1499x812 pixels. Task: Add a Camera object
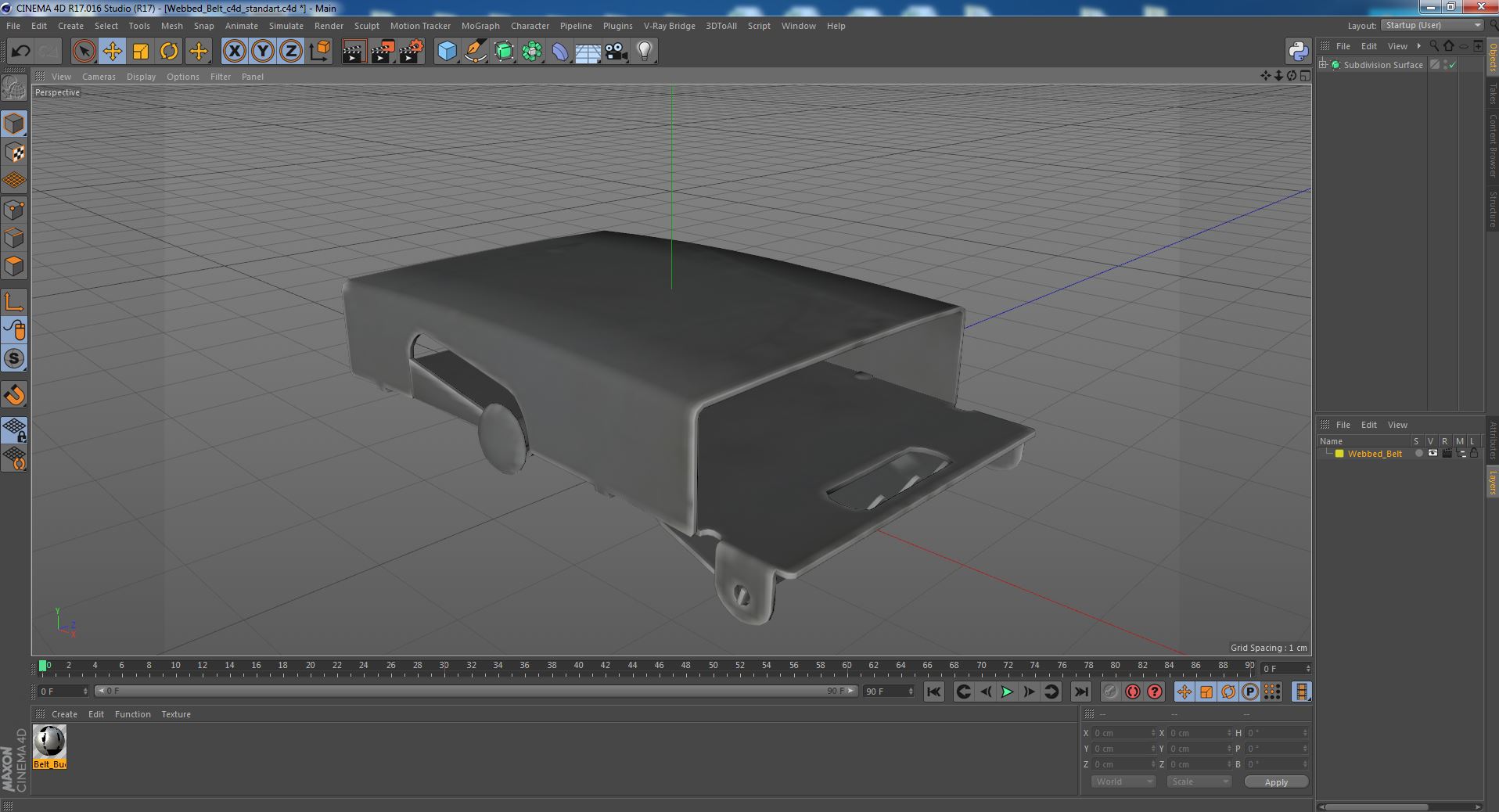coord(616,52)
